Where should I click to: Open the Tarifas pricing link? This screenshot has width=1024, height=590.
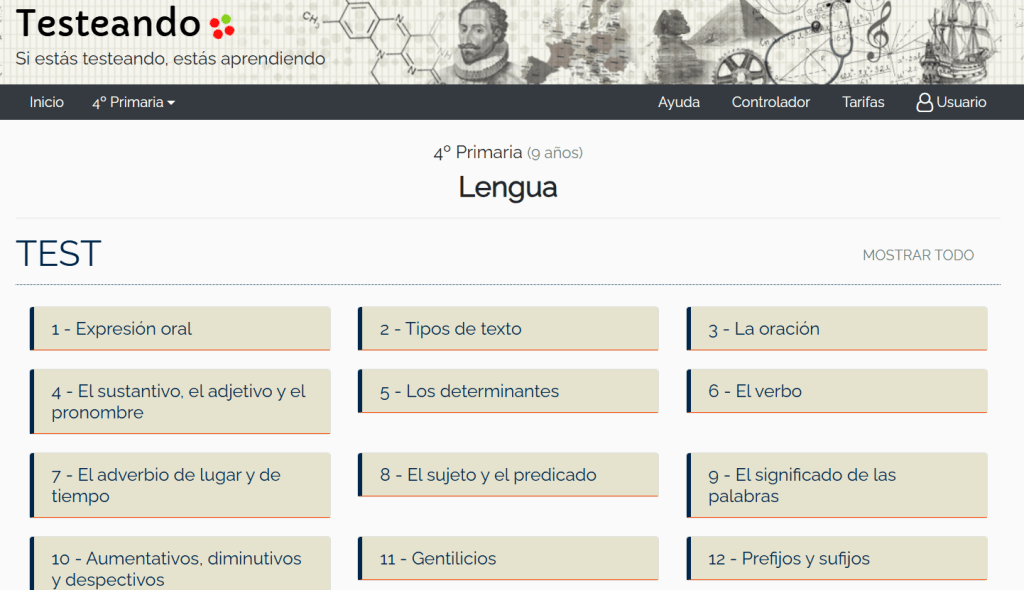coord(863,102)
